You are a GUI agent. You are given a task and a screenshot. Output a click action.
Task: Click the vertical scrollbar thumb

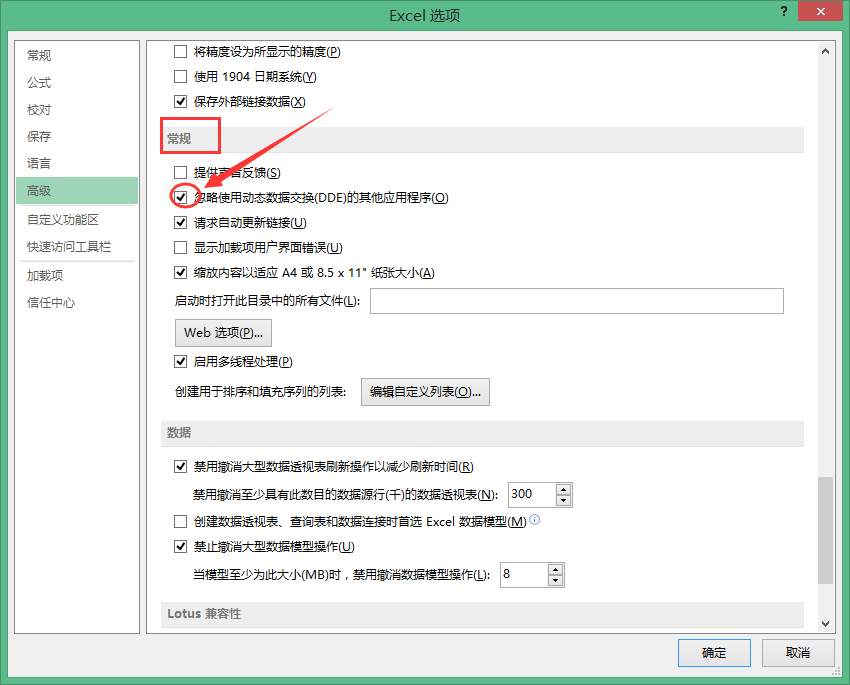coord(825,530)
